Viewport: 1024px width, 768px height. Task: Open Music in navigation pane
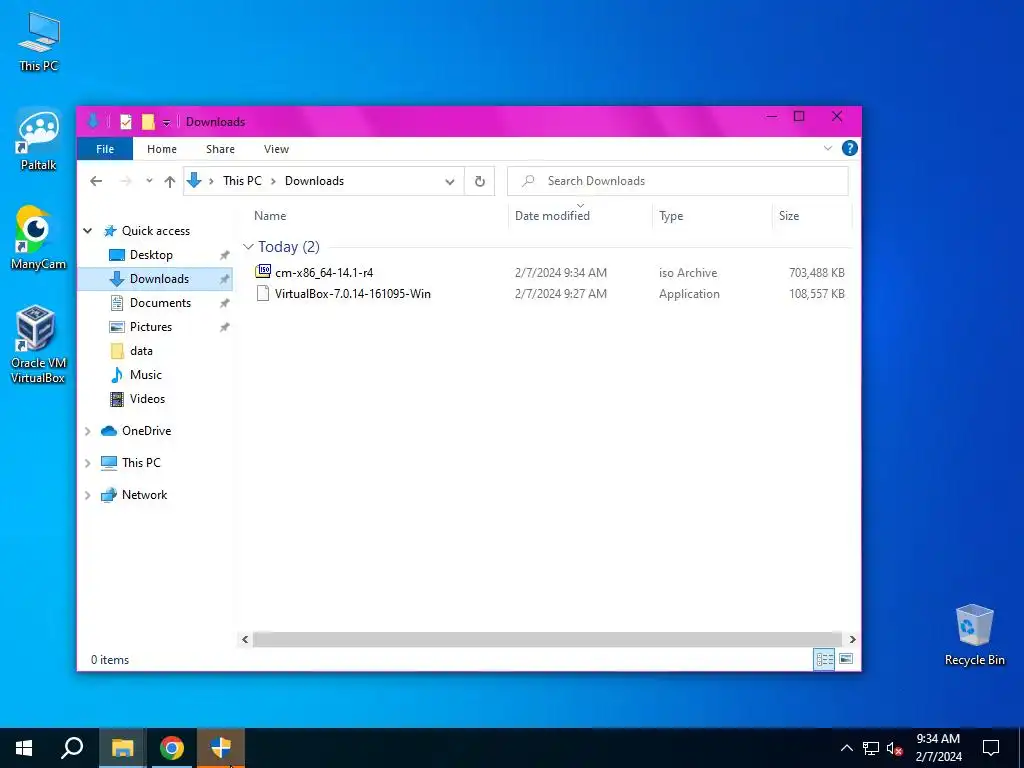tap(146, 375)
